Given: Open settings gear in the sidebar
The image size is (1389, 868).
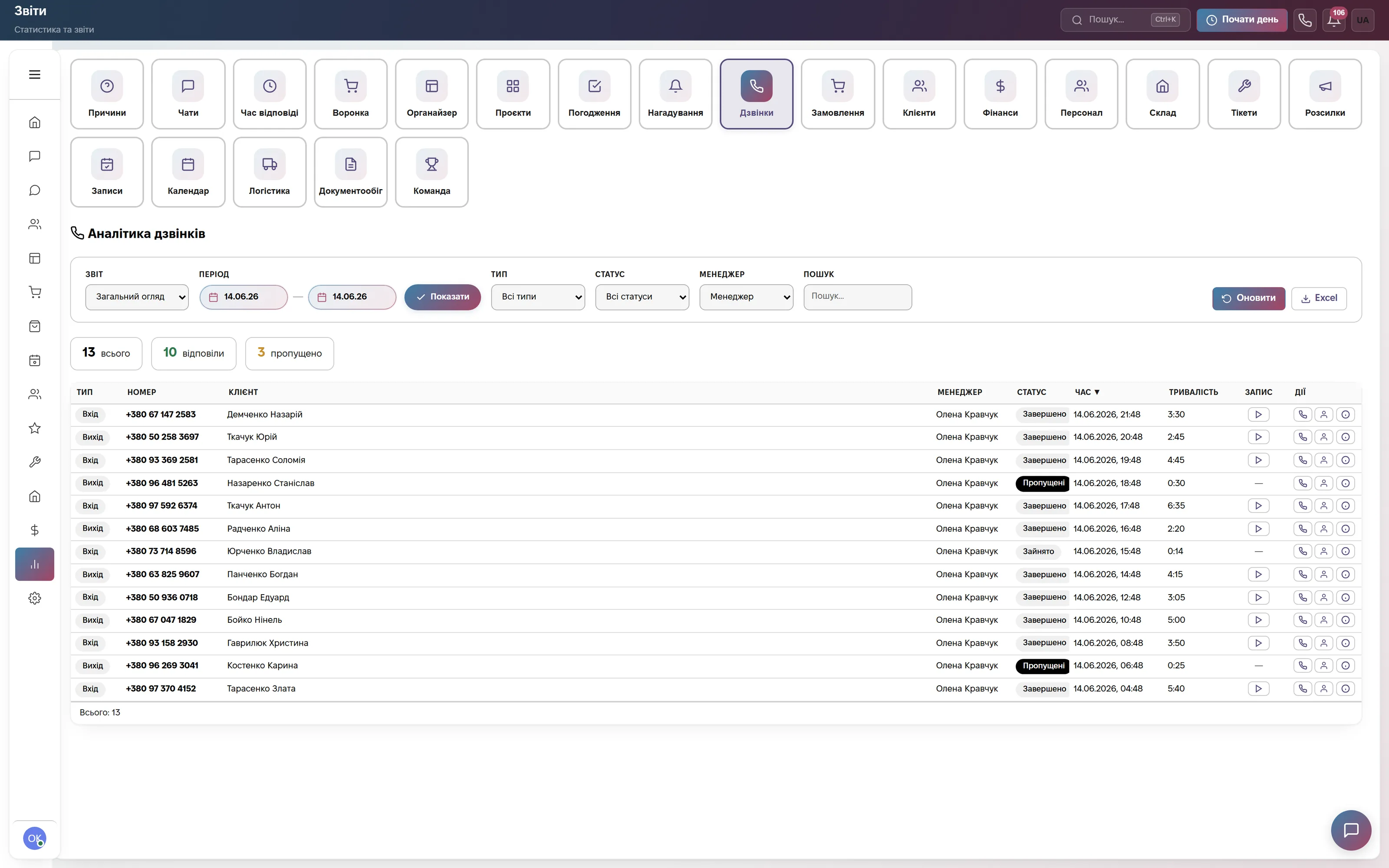Looking at the screenshot, I should [34, 598].
